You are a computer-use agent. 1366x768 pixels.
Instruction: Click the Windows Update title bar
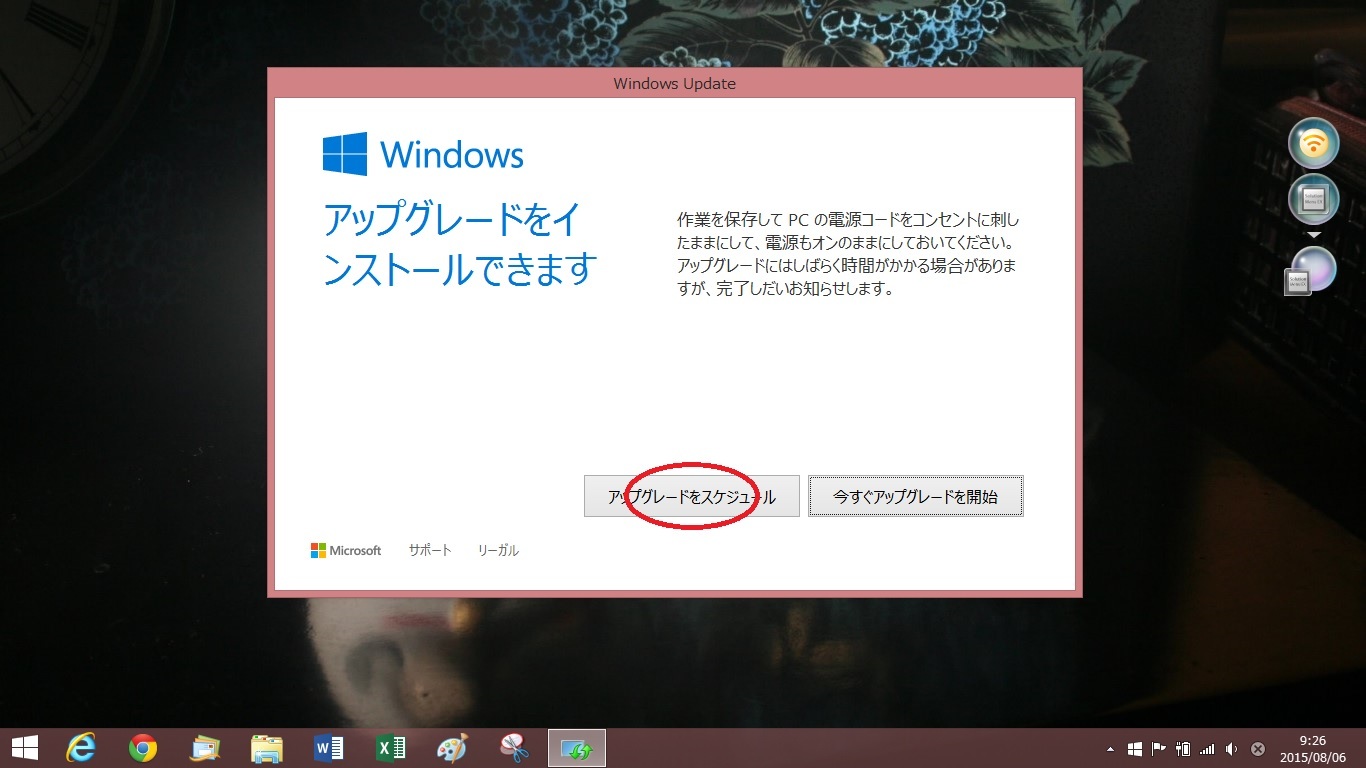click(674, 83)
